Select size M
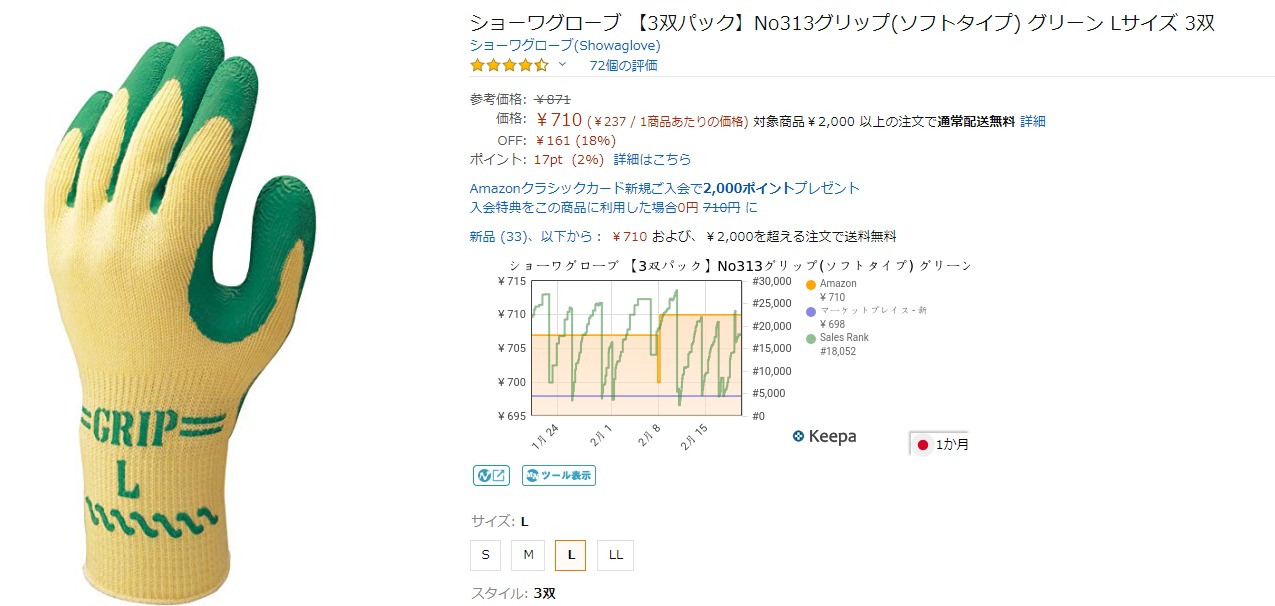The image size is (1275, 606). click(528, 554)
